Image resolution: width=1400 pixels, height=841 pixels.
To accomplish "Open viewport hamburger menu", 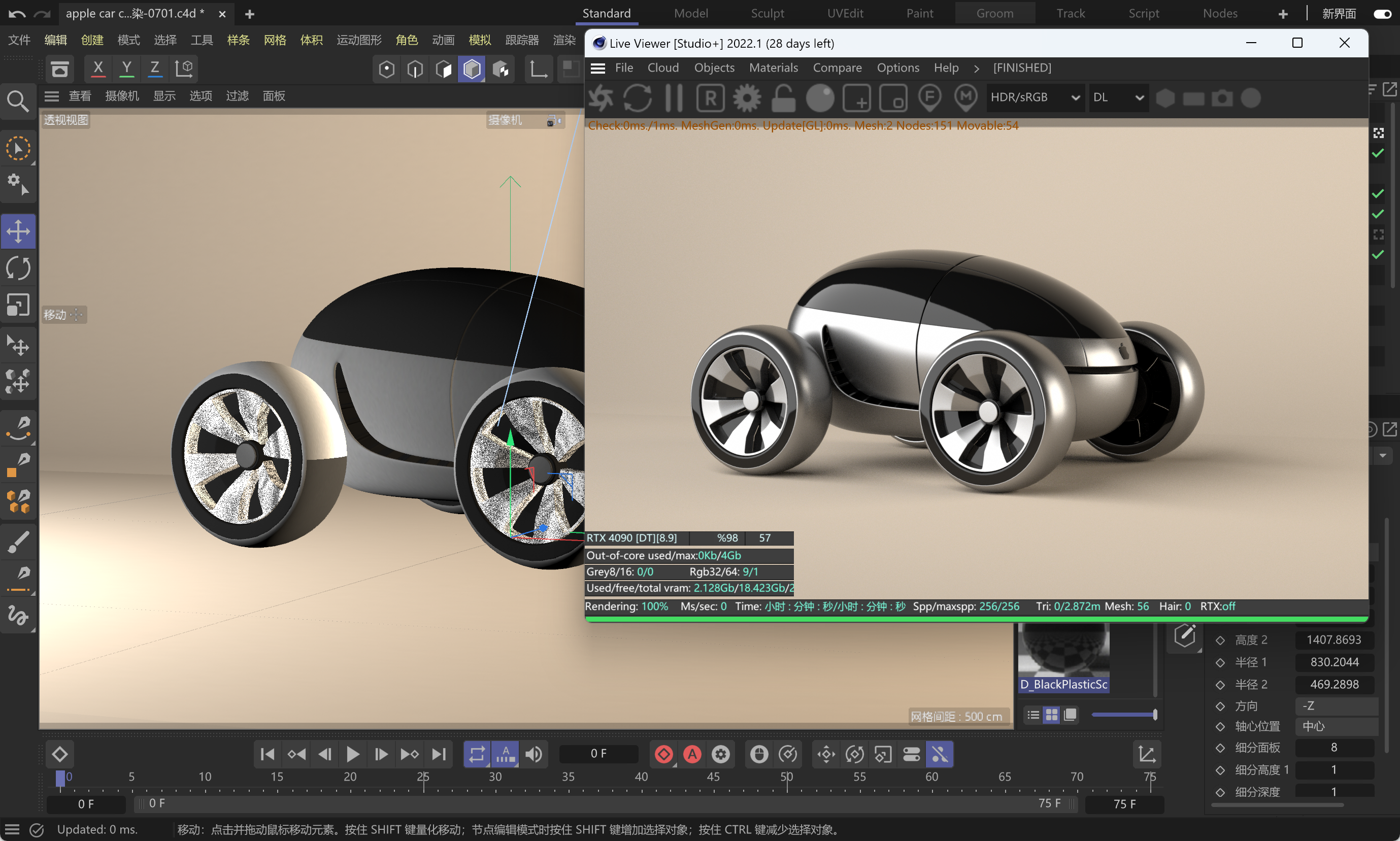I will [52, 96].
